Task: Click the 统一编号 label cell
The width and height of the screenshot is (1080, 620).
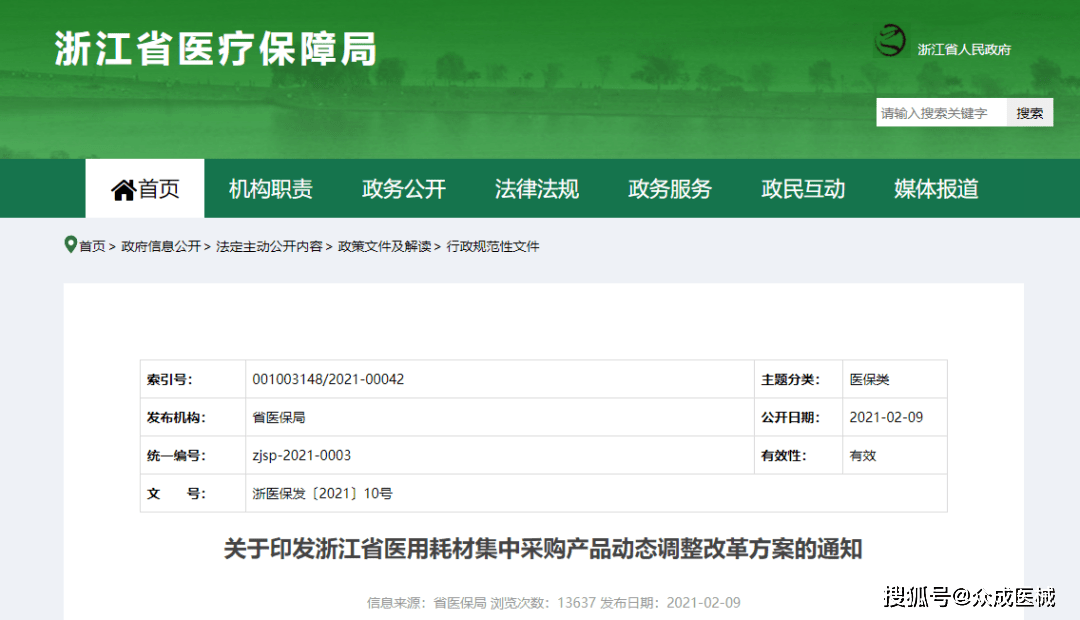Action: [193, 455]
